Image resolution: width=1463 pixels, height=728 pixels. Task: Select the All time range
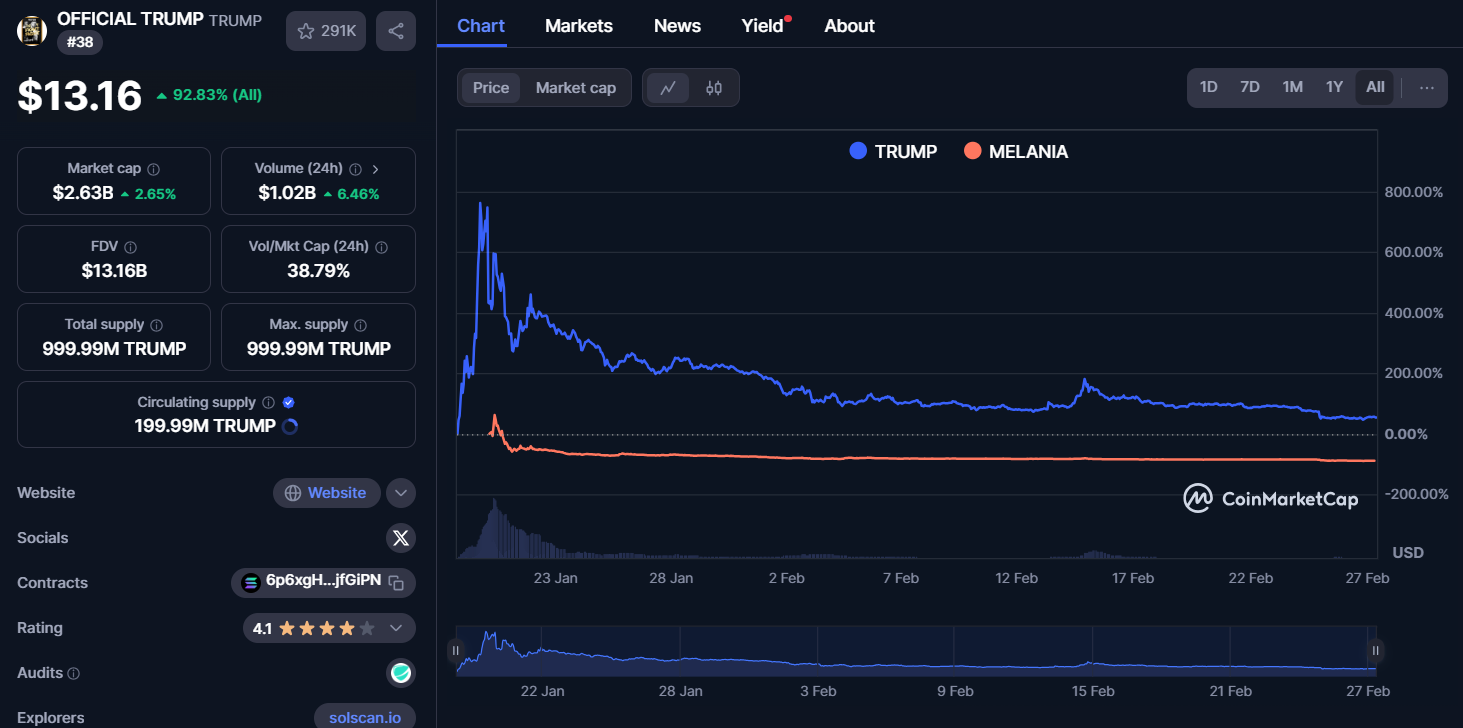1375,87
